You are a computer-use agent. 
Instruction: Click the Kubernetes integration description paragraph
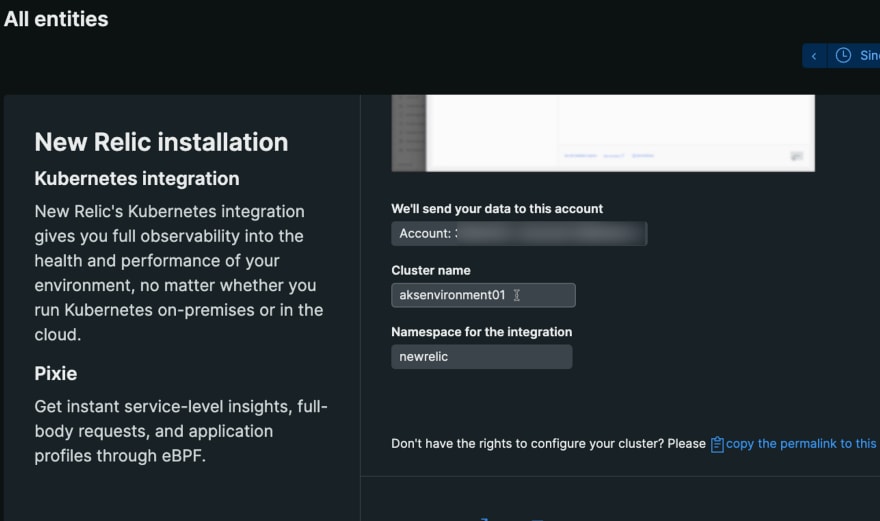[x=178, y=273]
